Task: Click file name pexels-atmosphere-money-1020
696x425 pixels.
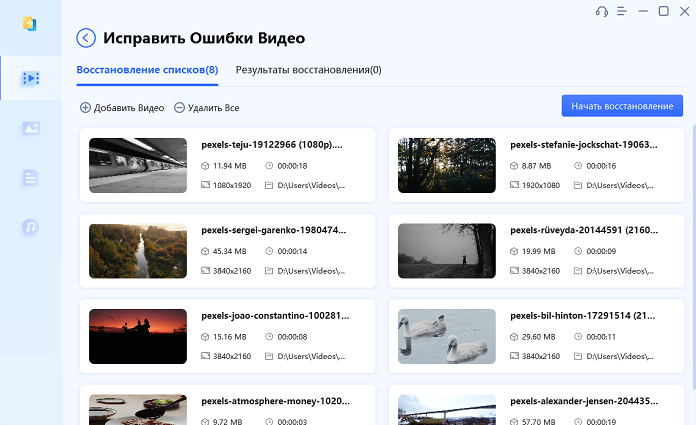Action: (x=275, y=401)
